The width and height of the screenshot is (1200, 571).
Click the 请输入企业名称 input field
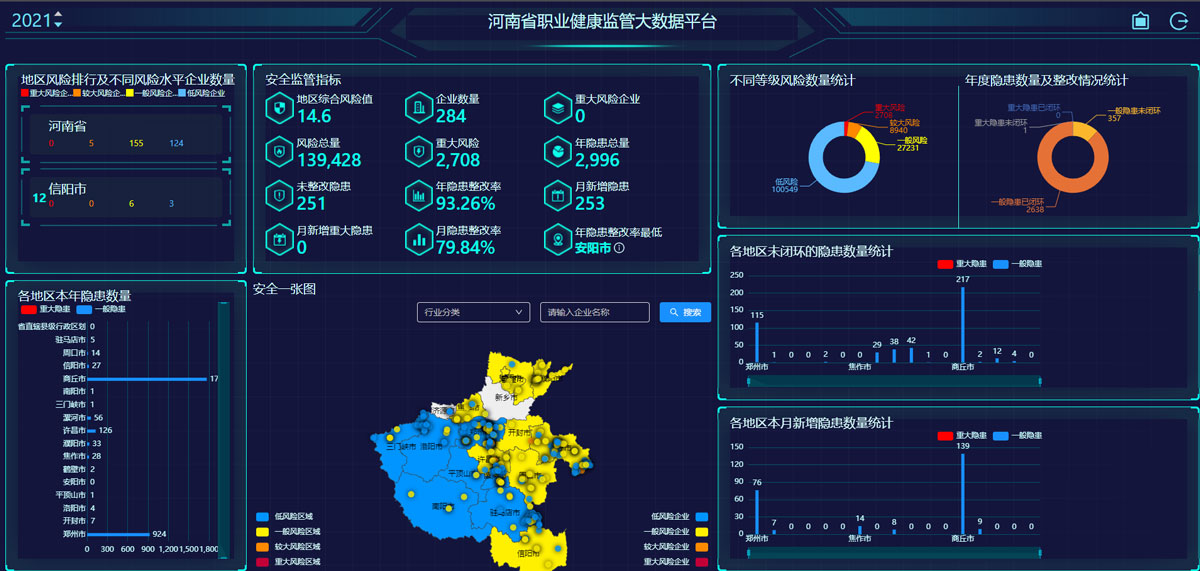[x=594, y=313]
